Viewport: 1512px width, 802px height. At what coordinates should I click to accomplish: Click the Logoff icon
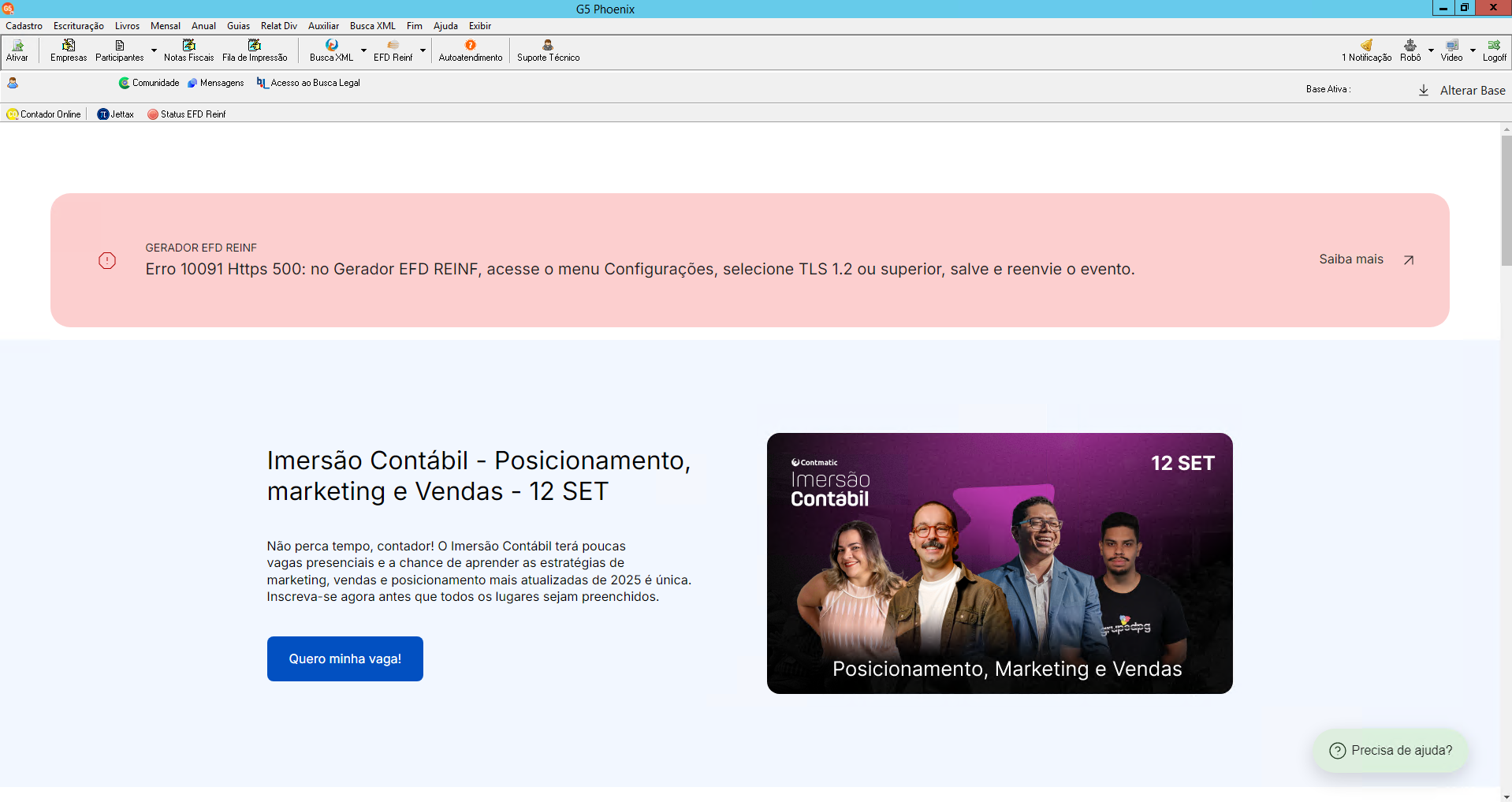click(x=1494, y=50)
